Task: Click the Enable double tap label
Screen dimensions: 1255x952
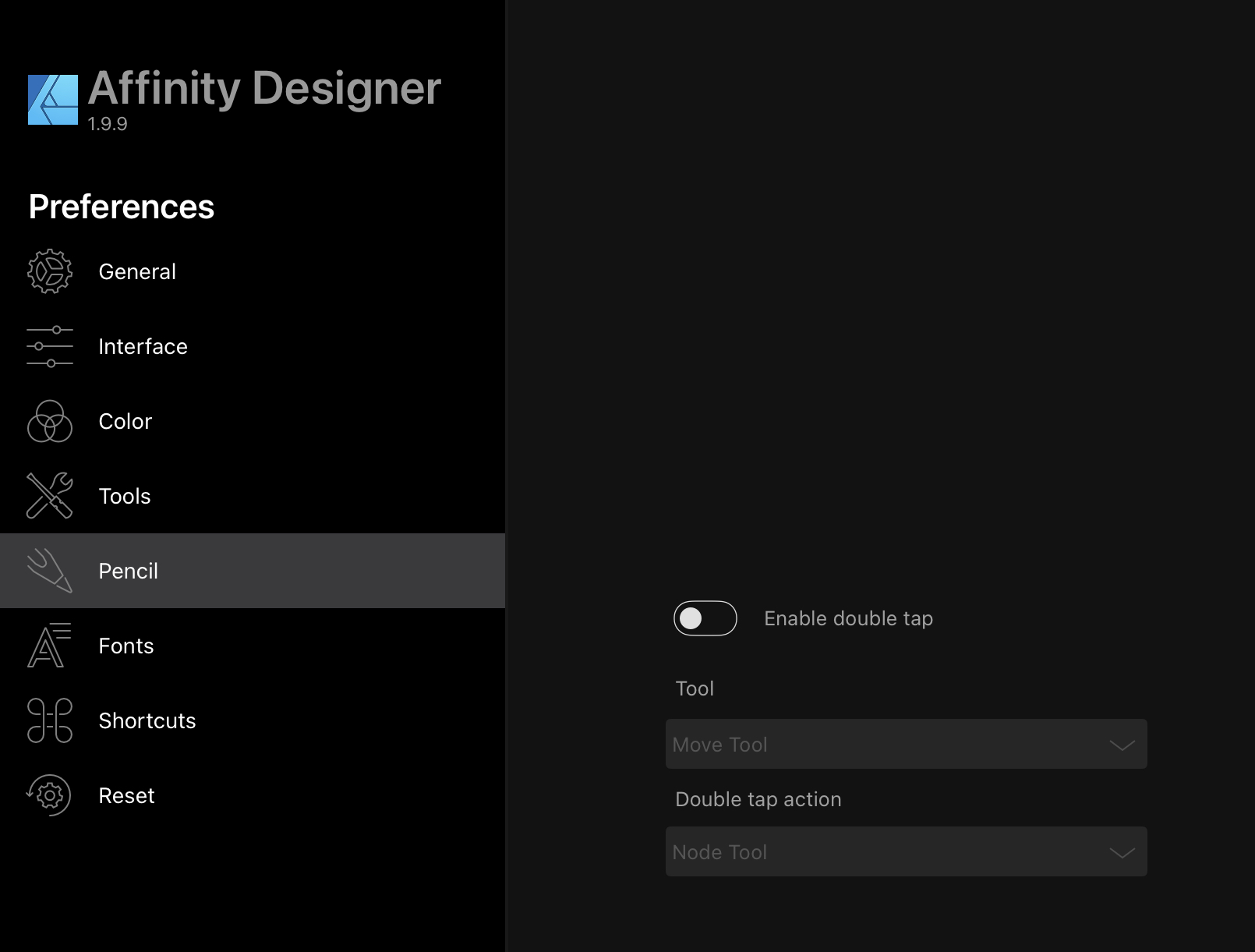Action: [x=849, y=618]
